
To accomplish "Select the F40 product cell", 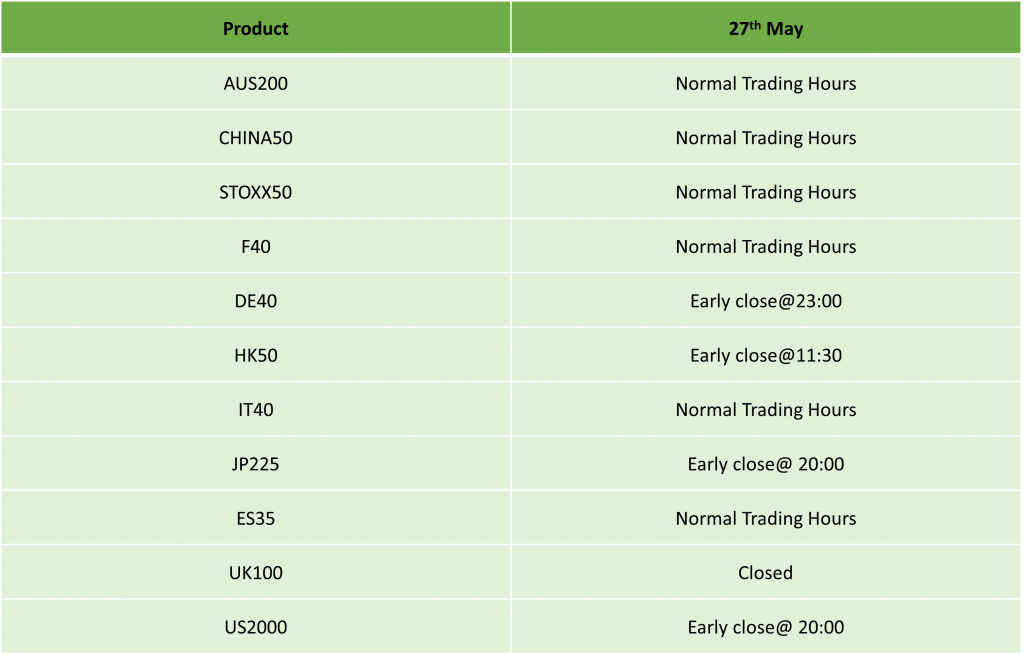I will click(x=255, y=246).
